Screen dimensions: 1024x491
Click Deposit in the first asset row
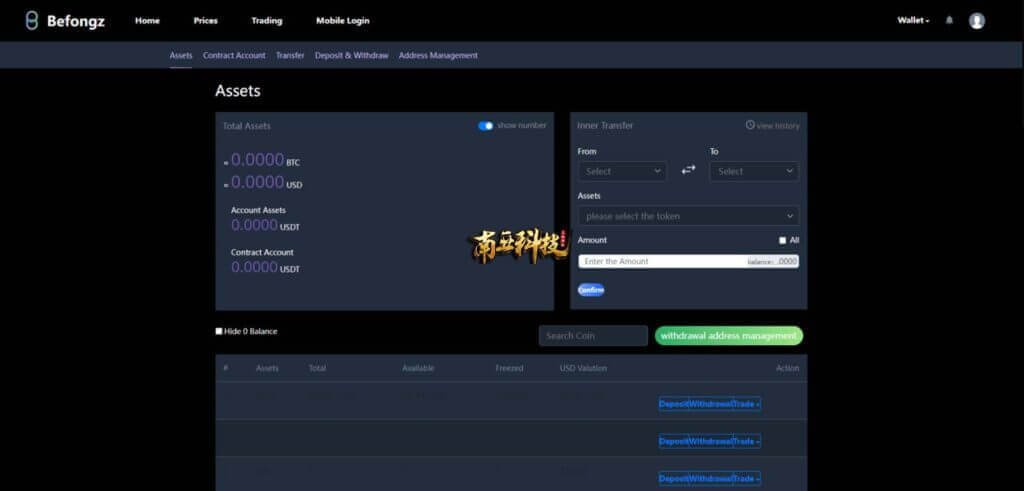(673, 404)
